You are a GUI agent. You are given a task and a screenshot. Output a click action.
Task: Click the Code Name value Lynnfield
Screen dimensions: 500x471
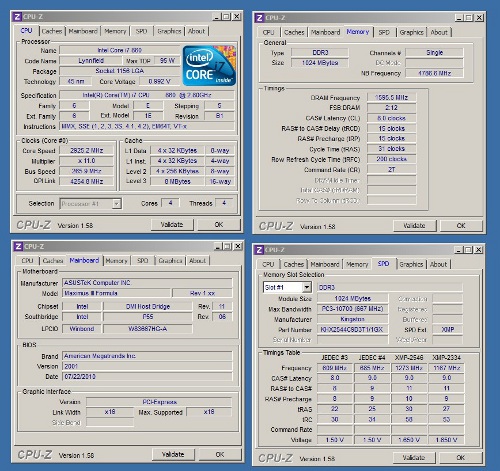click(x=91, y=61)
